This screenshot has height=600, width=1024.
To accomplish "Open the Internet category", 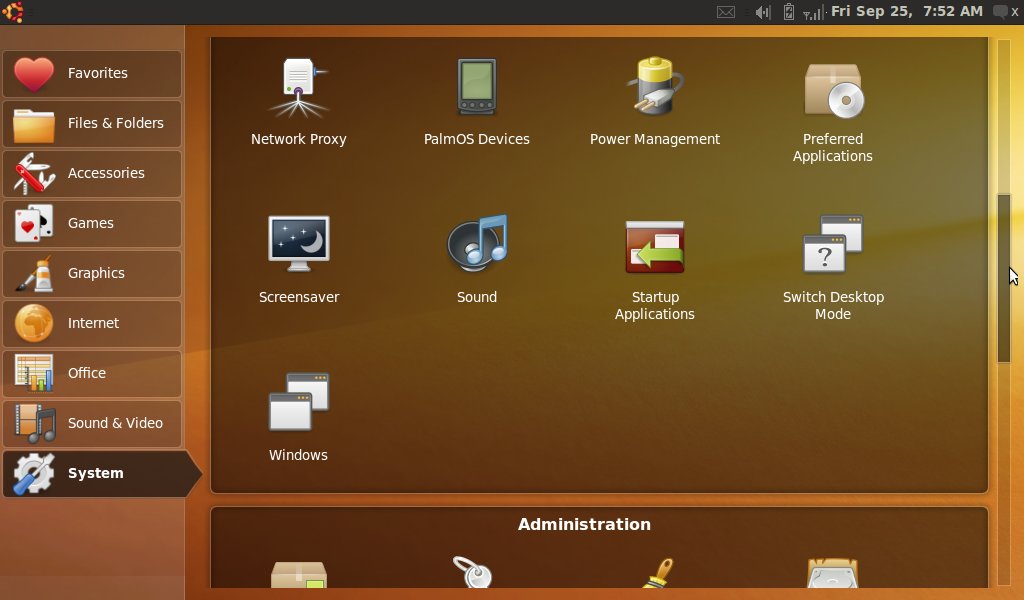I will coord(92,324).
